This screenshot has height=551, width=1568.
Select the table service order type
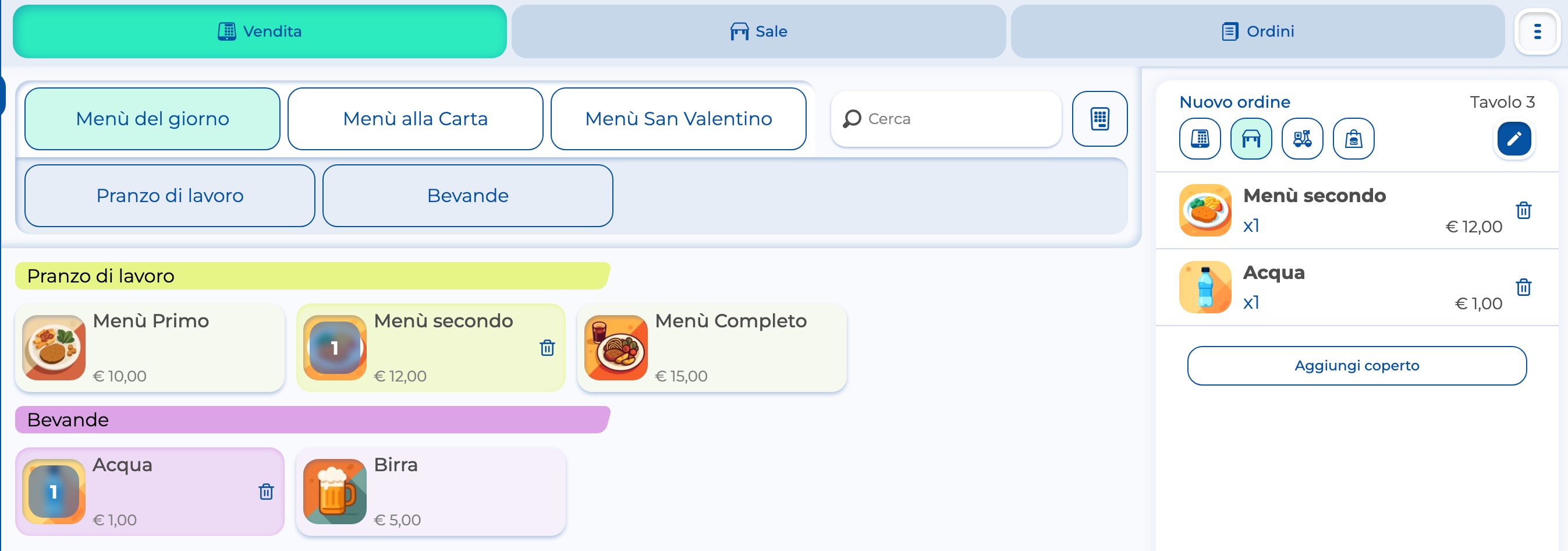pos(1250,139)
